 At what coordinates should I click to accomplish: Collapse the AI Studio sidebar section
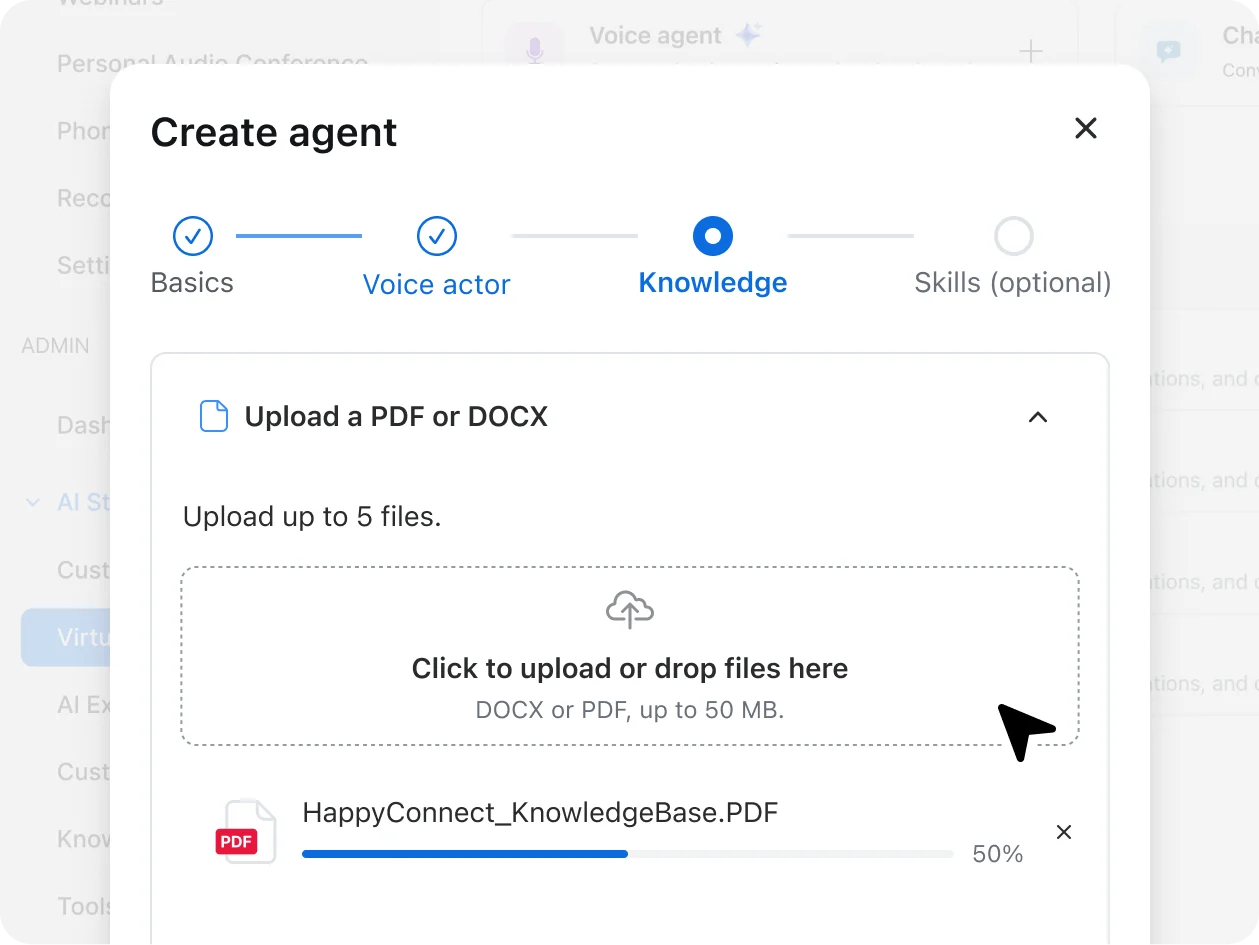(x=31, y=502)
